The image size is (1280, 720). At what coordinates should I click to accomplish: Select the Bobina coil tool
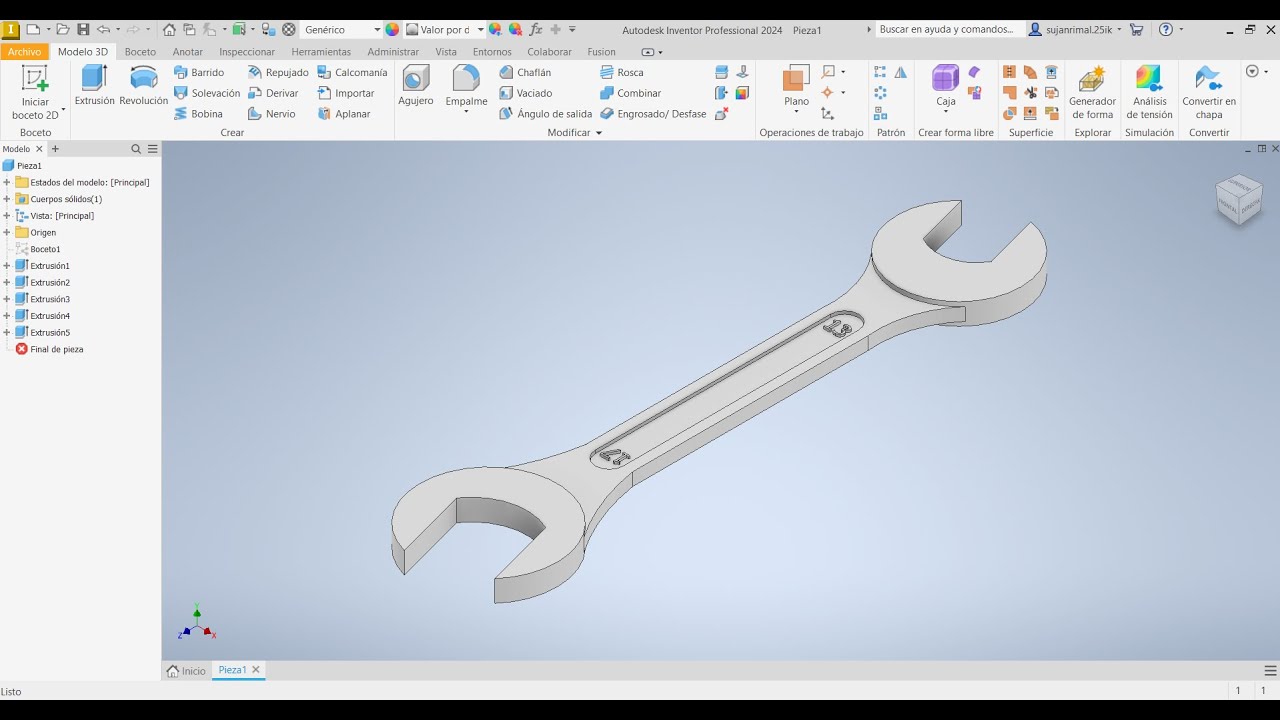[198, 114]
